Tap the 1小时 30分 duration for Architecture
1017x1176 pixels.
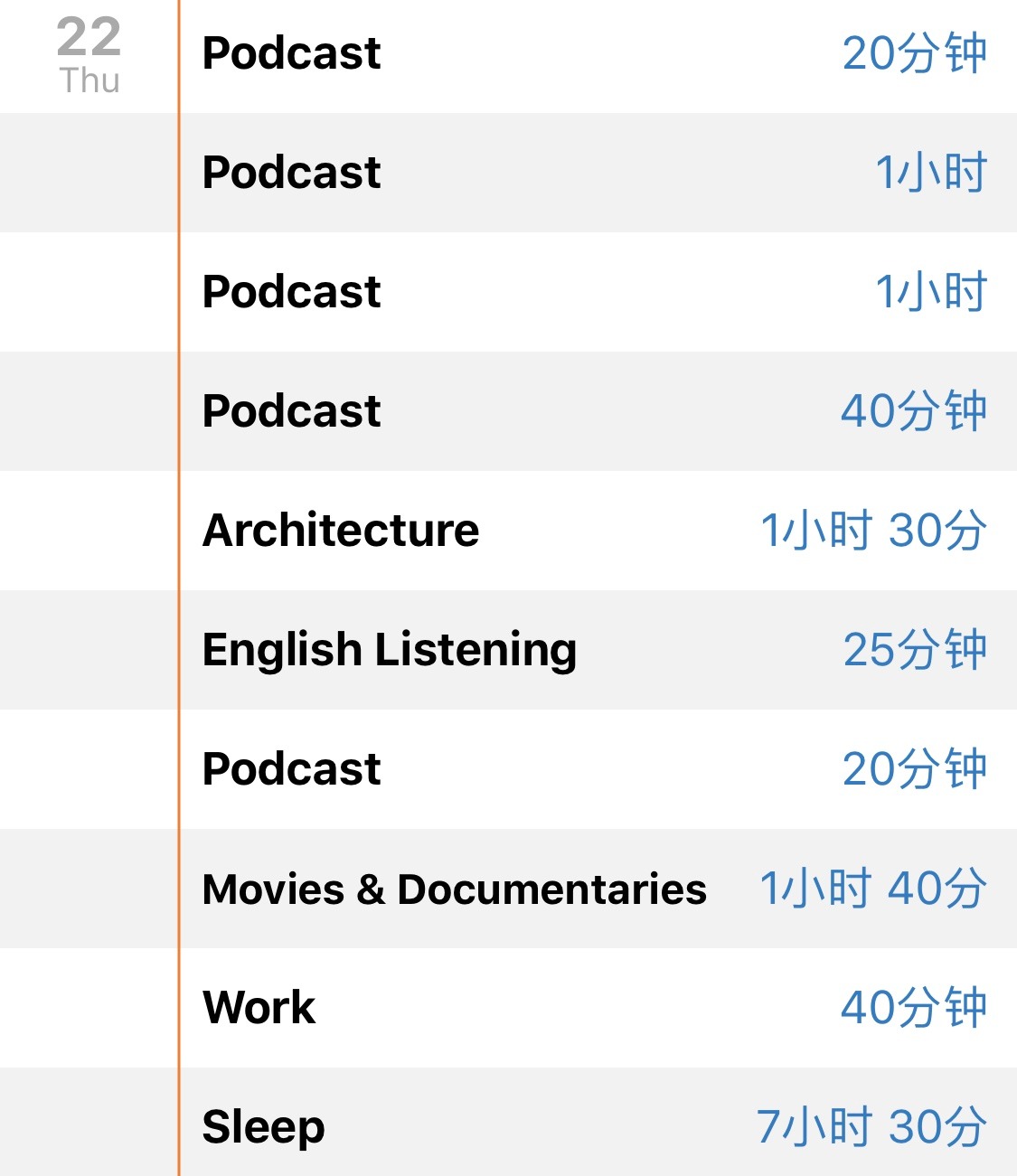[x=872, y=530]
